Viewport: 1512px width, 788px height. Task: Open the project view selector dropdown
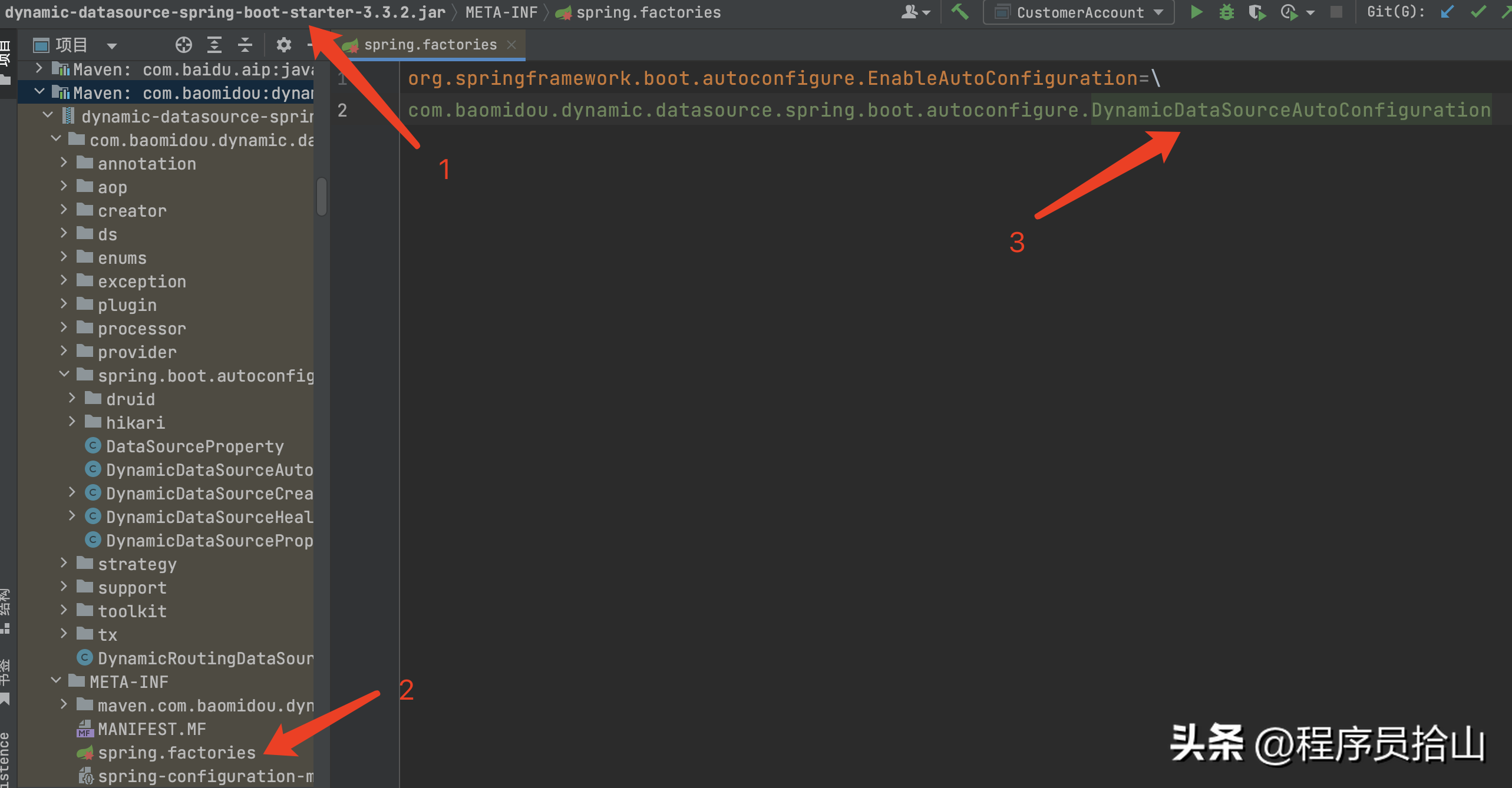point(111,45)
